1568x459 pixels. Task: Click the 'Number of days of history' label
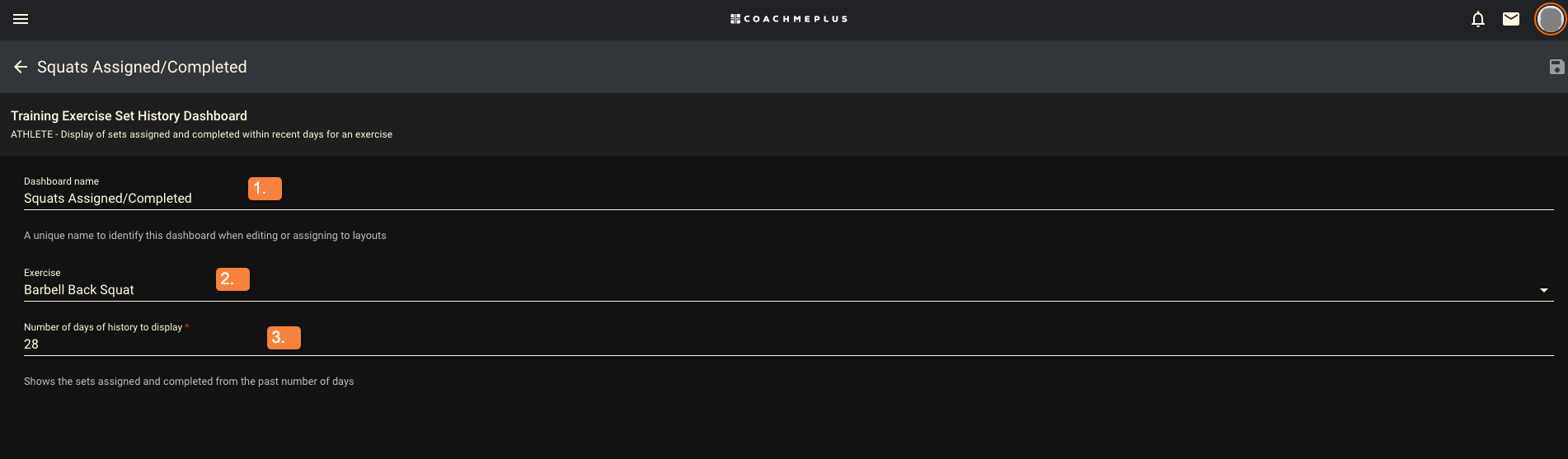[x=103, y=327]
